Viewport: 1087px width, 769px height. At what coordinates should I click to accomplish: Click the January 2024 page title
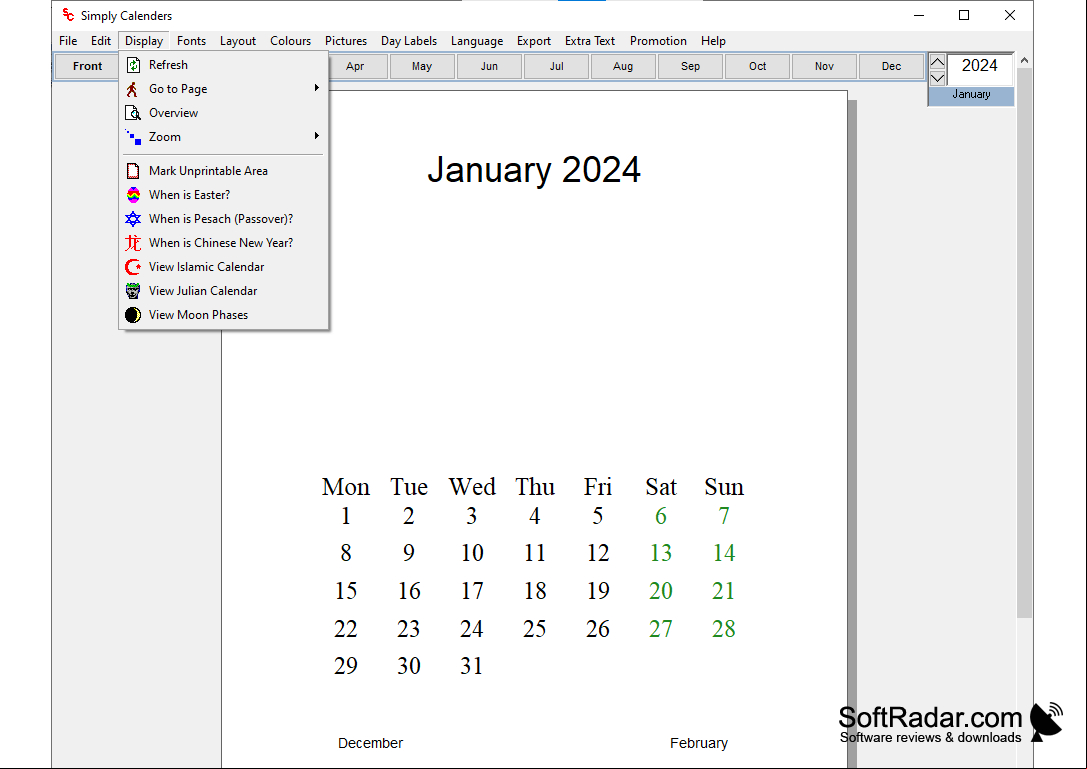click(534, 170)
